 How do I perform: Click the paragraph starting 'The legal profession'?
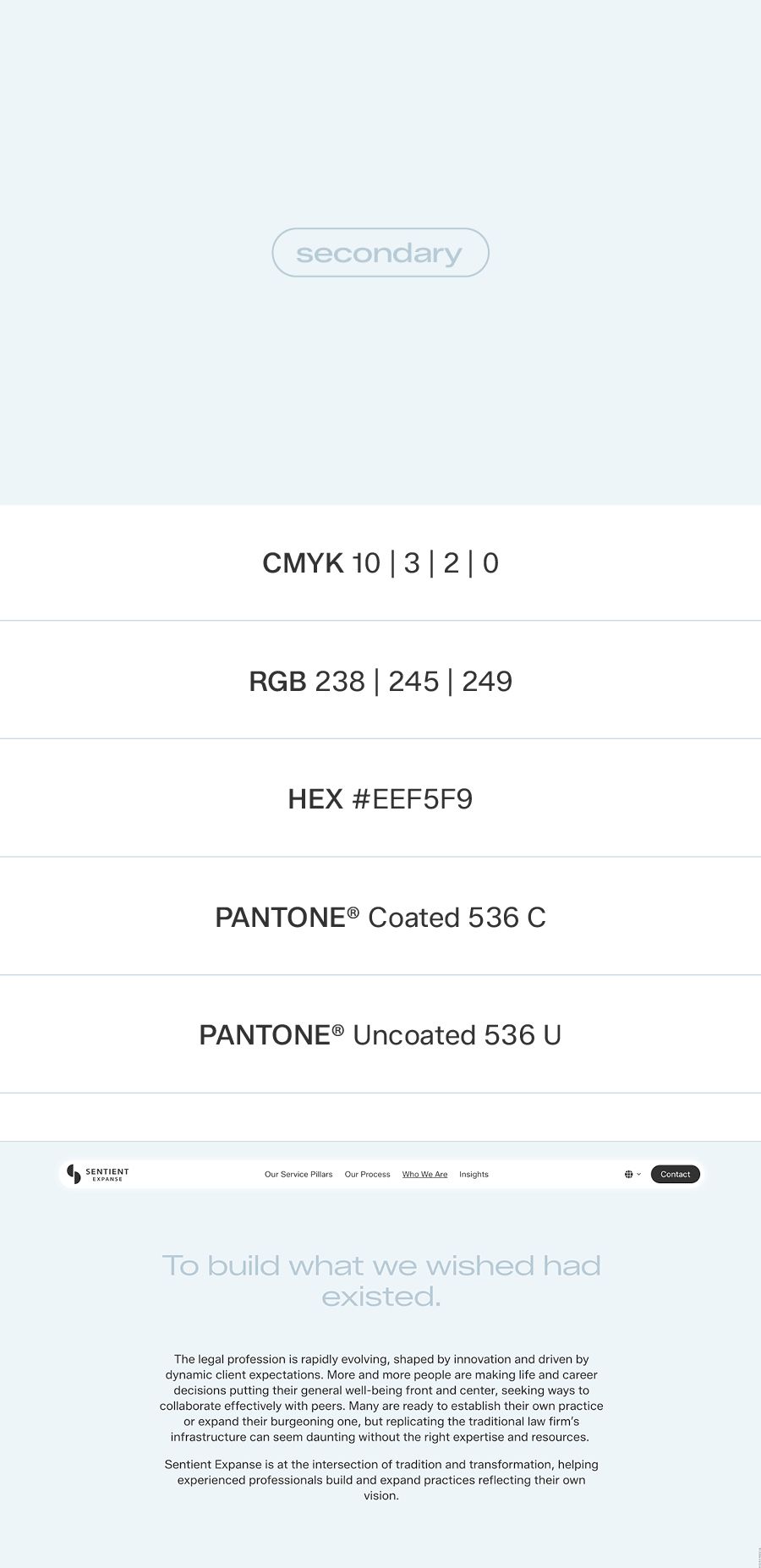tap(381, 1398)
